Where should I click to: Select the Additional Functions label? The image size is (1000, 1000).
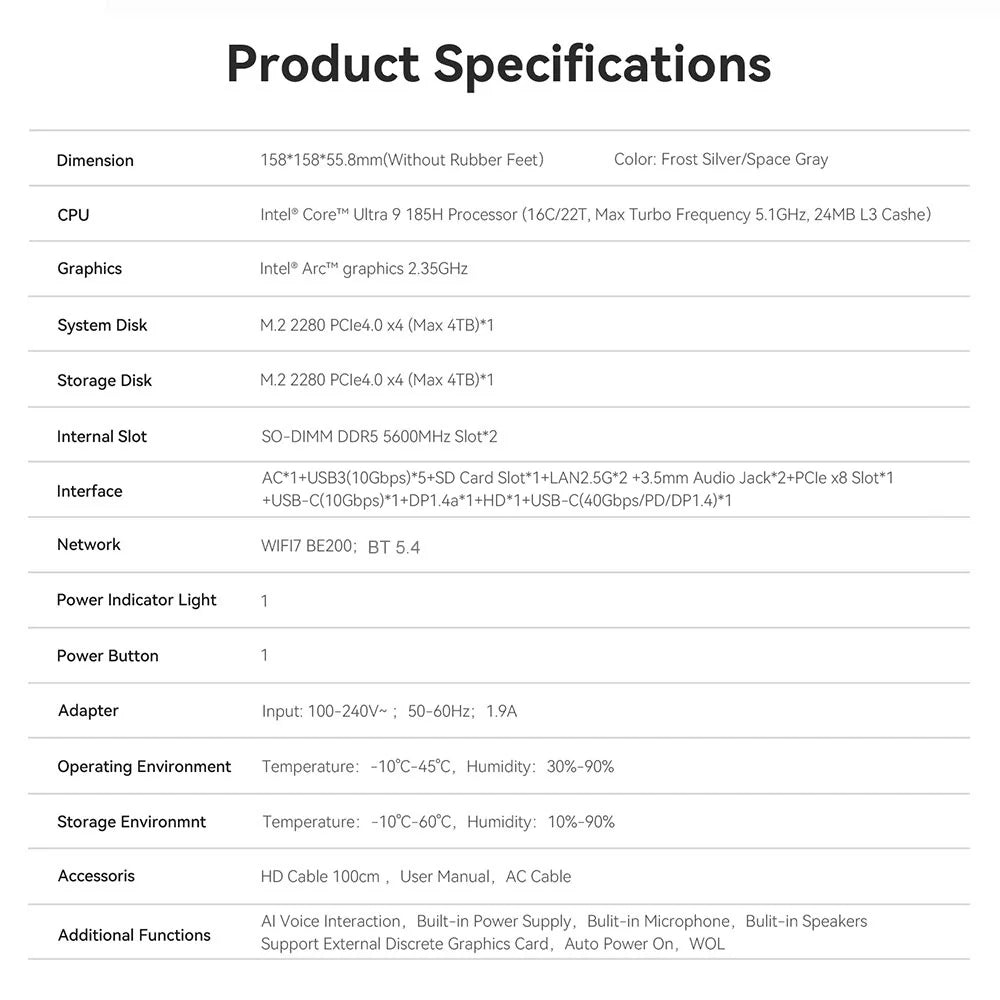(134, 935)
